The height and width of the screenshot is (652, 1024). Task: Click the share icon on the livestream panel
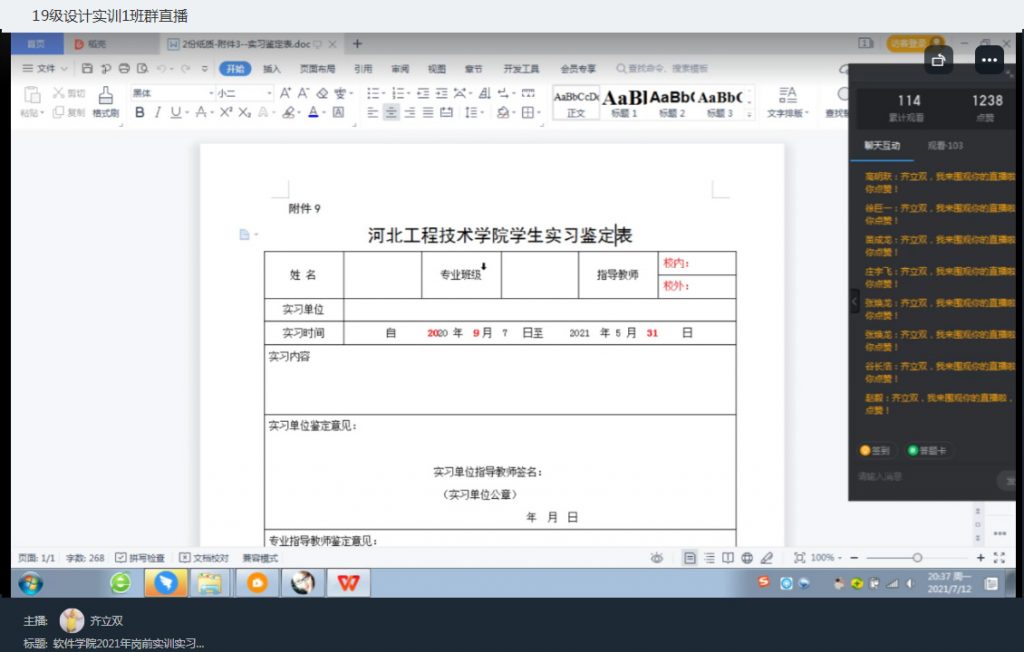point(938,60)
